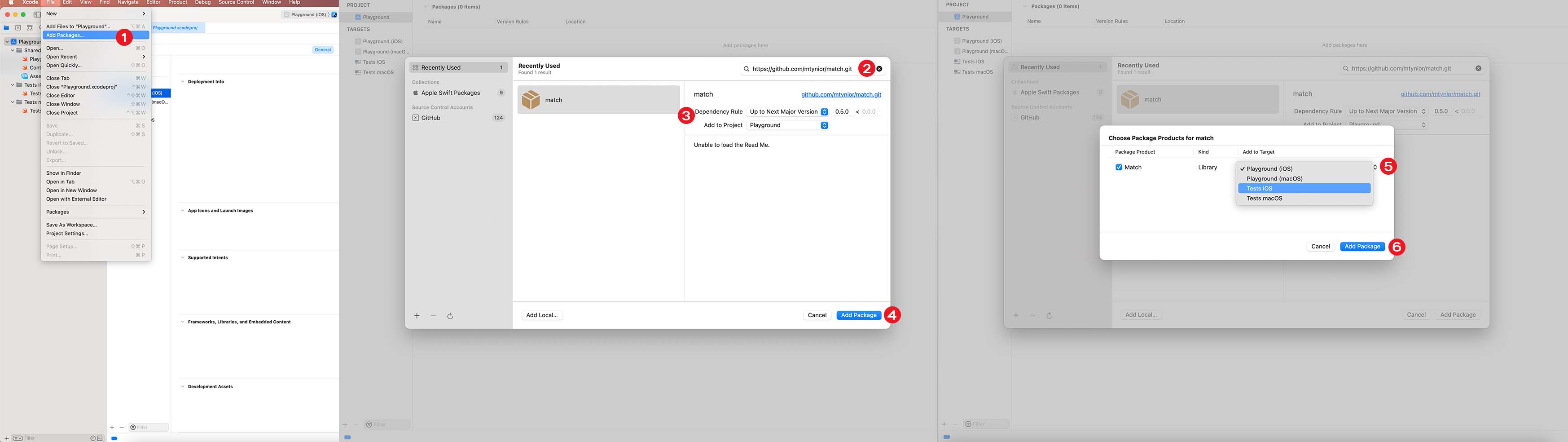Clear the package URL search in middle screenshot
The image size is (1568, 442).
click(879, 69)
